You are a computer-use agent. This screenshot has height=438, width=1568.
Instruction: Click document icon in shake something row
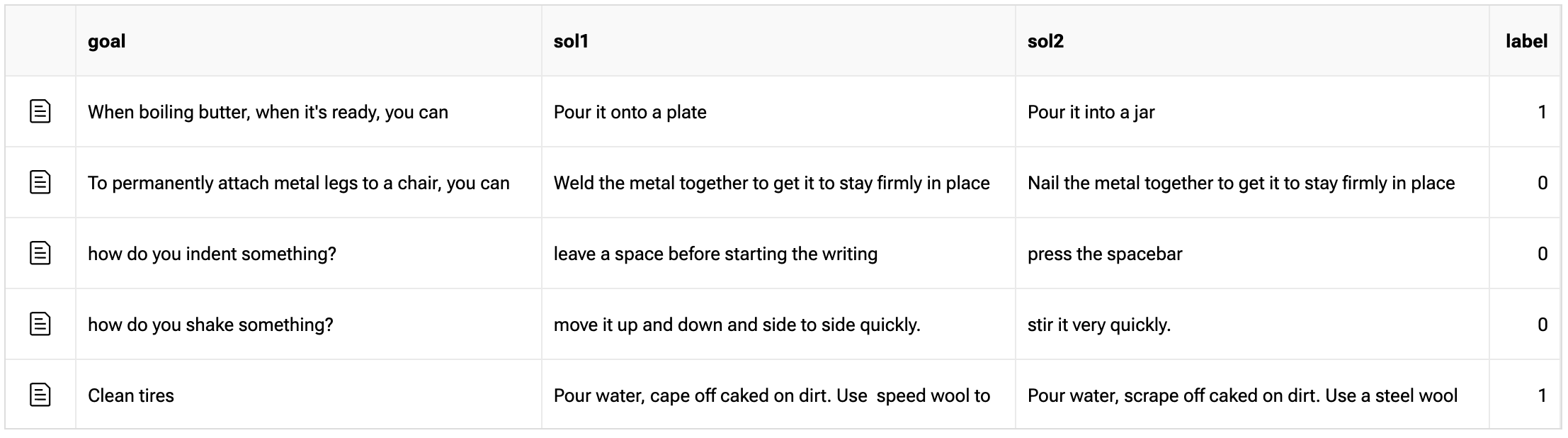click(x=40, y=324)
